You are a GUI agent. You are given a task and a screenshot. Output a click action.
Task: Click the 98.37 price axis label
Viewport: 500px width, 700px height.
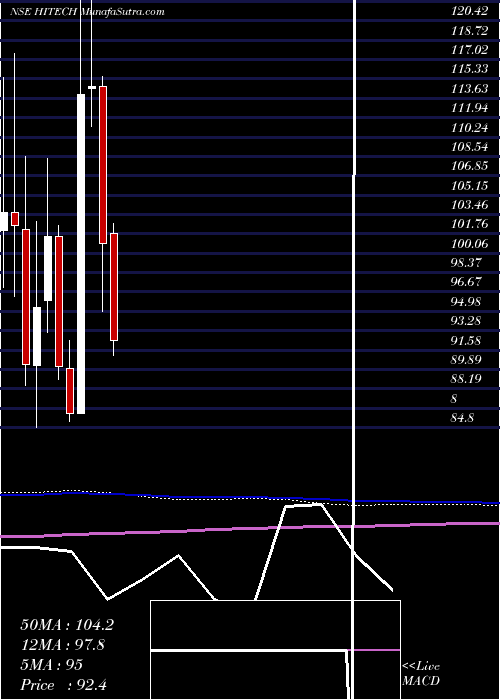(466, 263)
